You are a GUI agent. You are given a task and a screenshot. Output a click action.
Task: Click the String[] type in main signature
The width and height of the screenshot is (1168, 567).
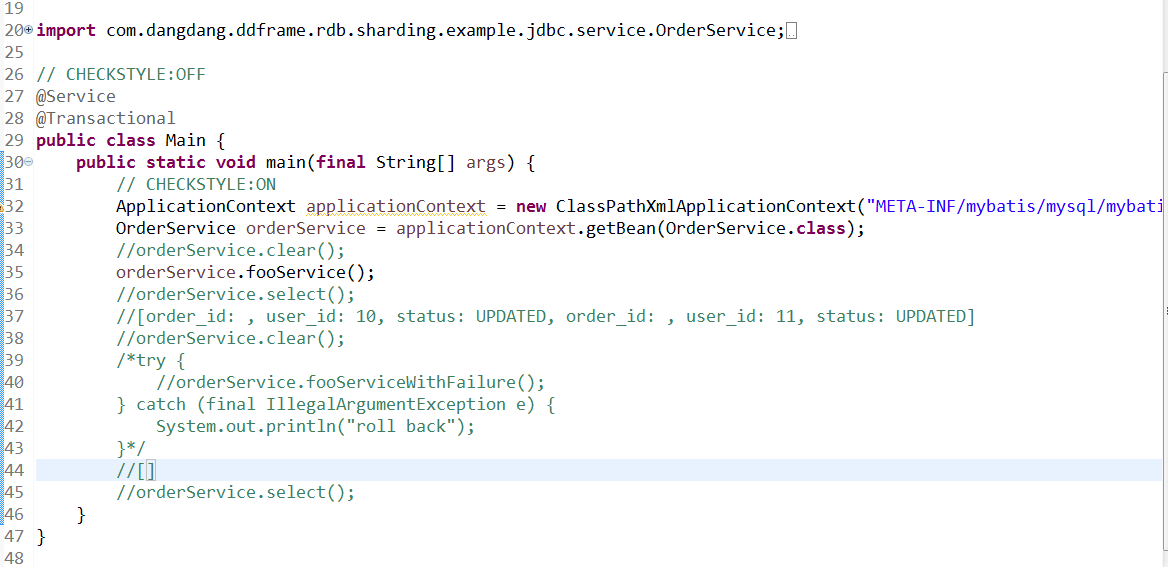point(416,162)
